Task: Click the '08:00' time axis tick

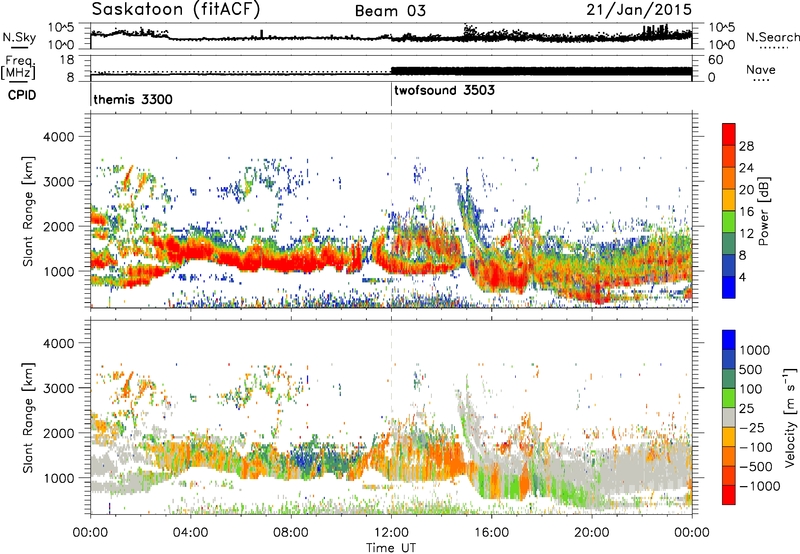Action: click(291, 533)
